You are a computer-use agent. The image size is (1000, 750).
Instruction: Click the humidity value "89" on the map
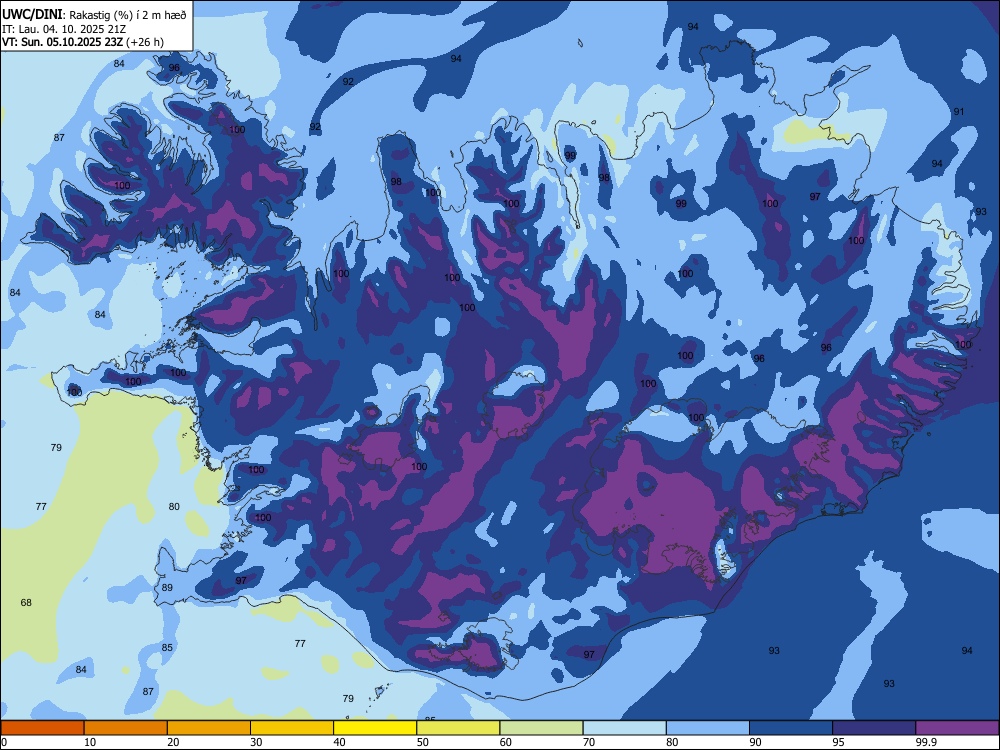click(x=167, y=588)
